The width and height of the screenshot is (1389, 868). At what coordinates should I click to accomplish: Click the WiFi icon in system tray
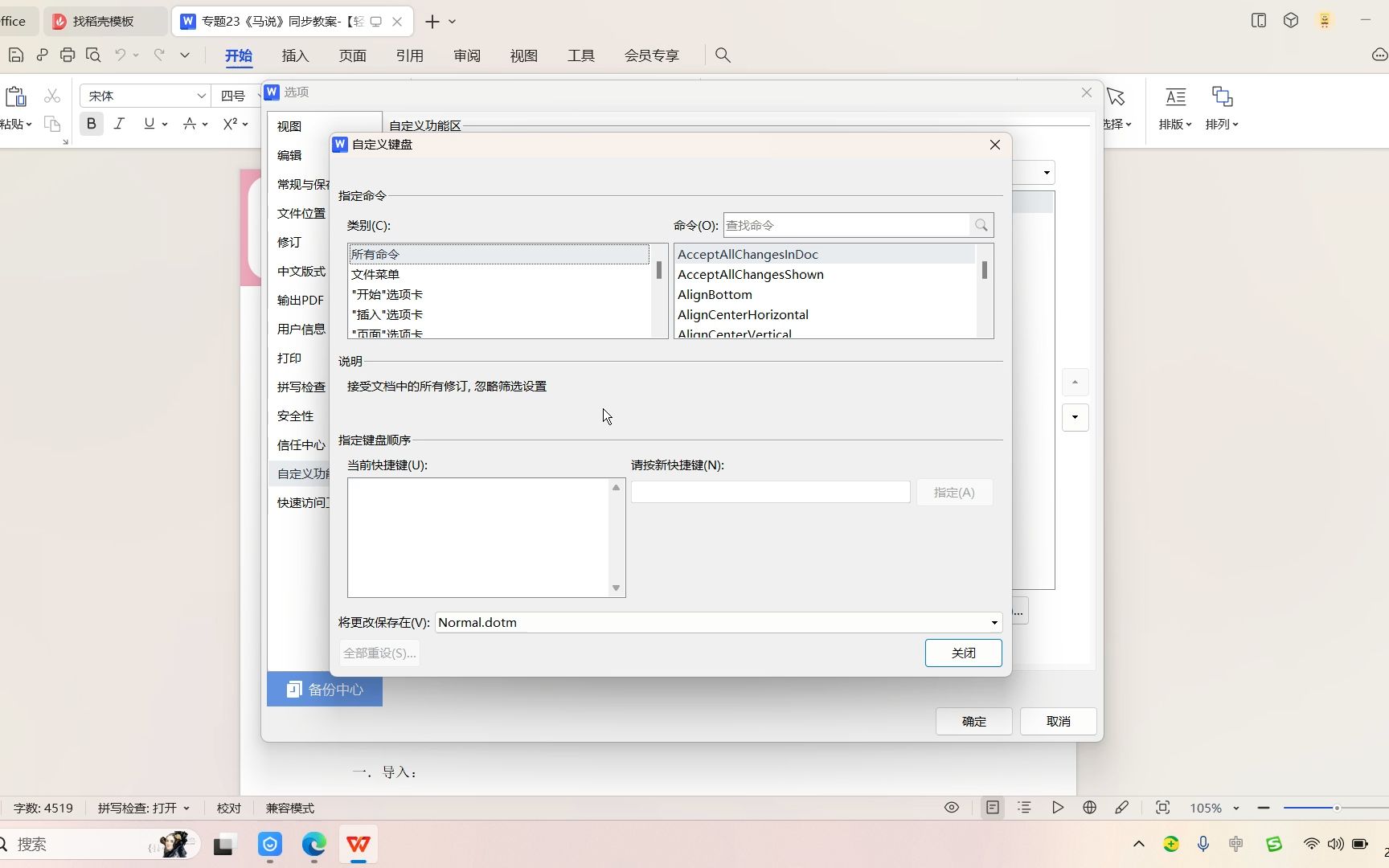[x=1311, y=844]
